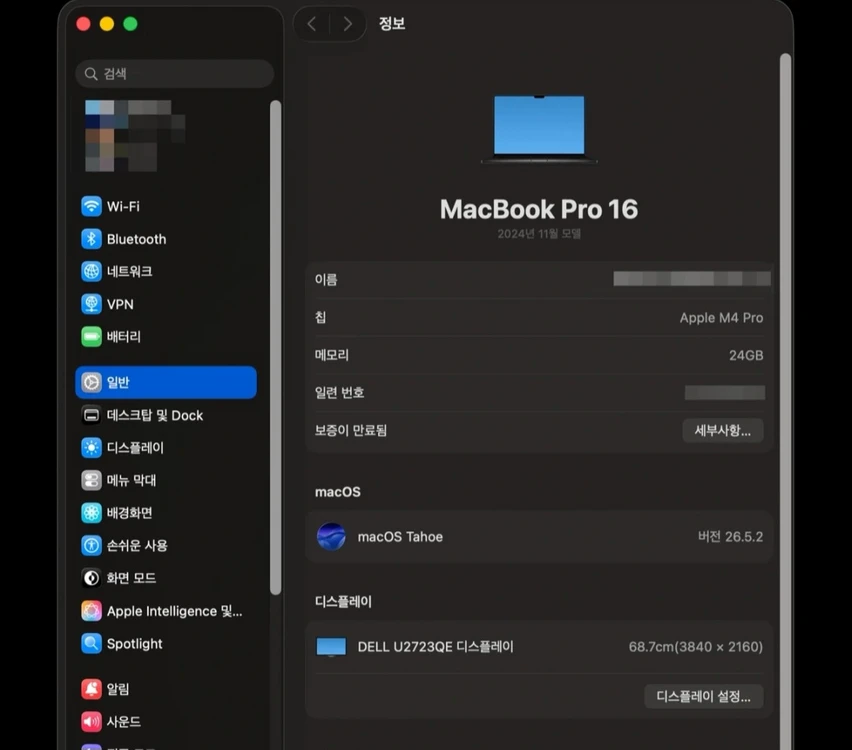Viewport: 852px width, 750px height.
Task: Click the green zoom window button
Action: pyautogui.click(x=130, y=24)
